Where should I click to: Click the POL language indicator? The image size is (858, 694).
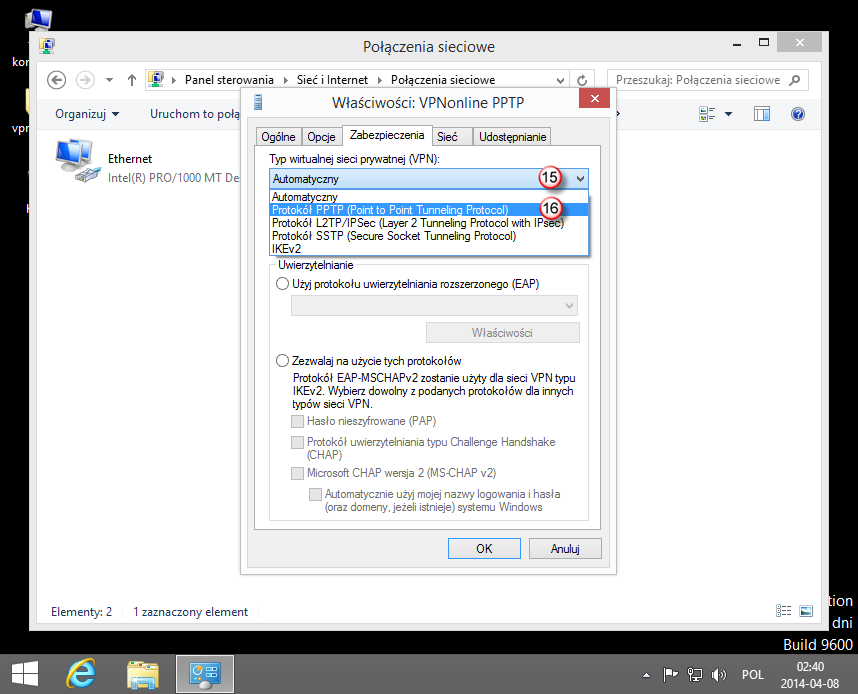[752, 675]
